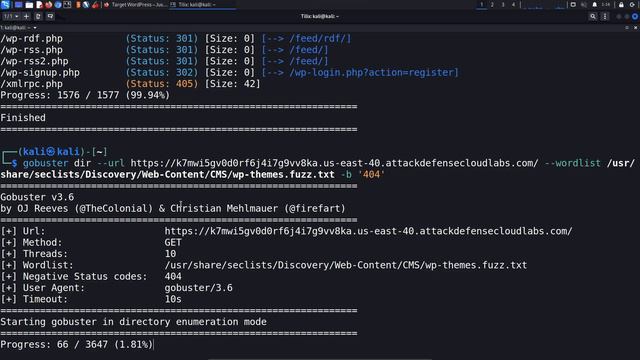Toggle the muted volume icon in the panel
640x360 pixels.
point(584,4)
